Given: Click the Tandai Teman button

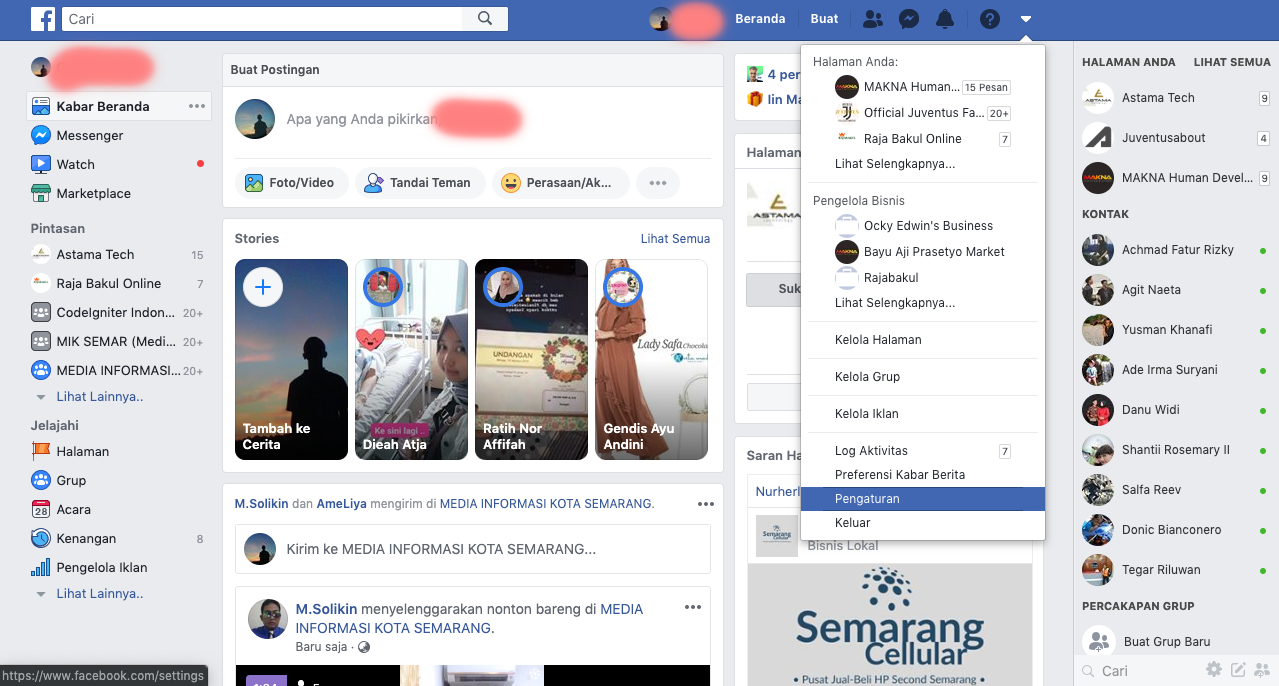Looking at the screenshot, I should pyautogui.click(x=420, y=183).
